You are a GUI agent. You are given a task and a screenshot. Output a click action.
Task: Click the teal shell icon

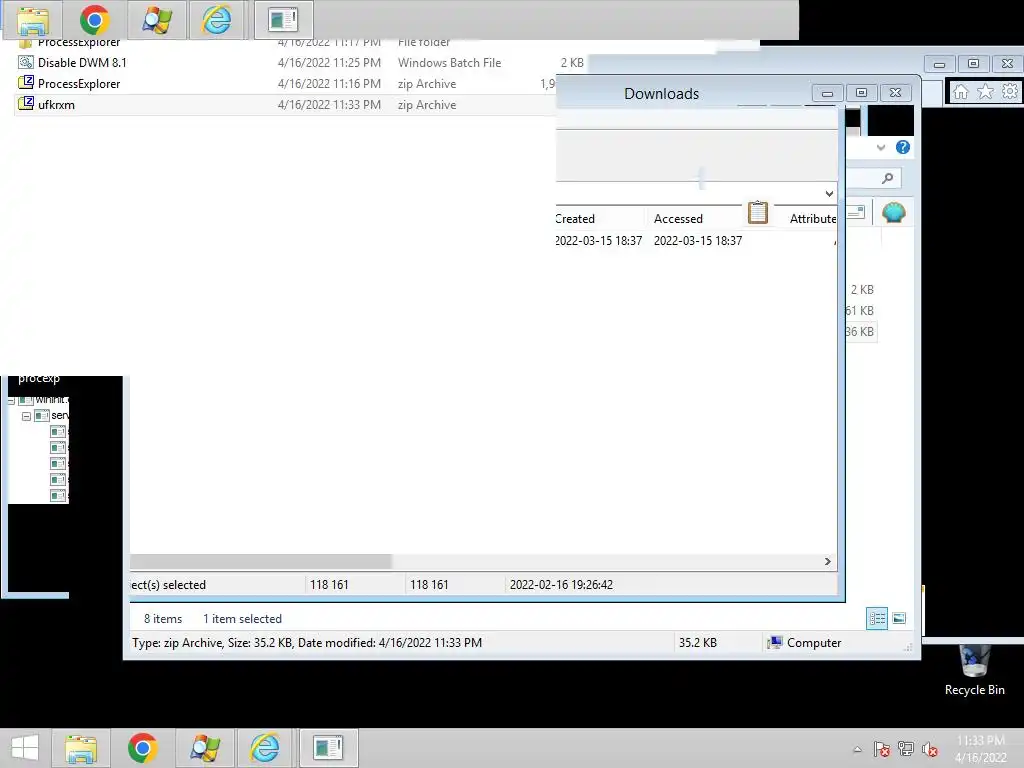(893, 213)
